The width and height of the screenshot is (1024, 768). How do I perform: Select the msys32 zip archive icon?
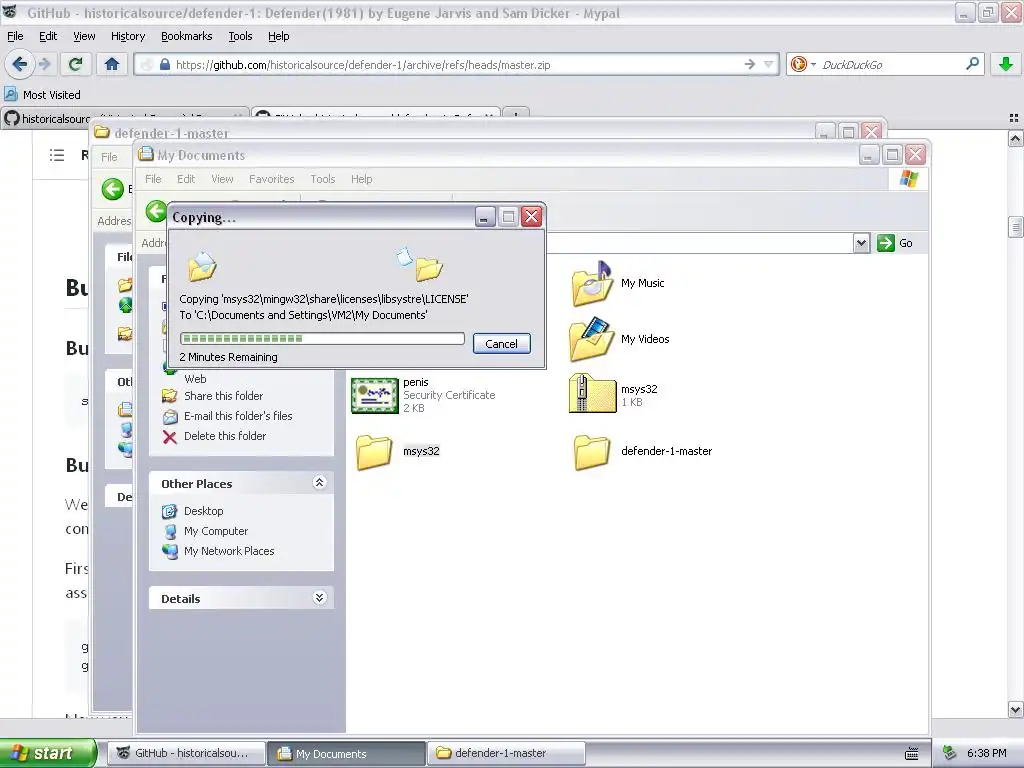pyautogui.click(x=592, y=393)
